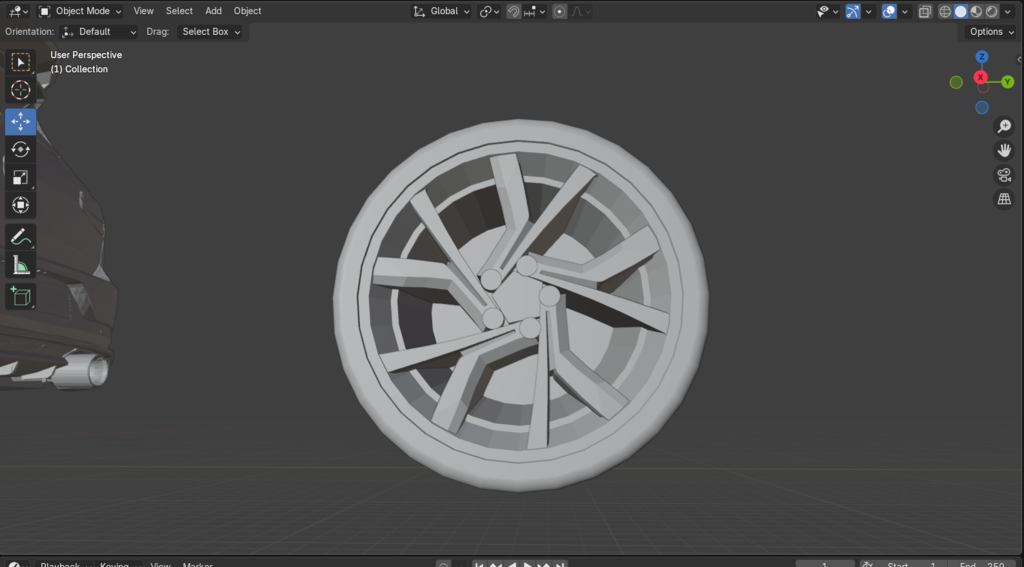Open the Add menu
The height and width of the screenshot is (567, 1024).
tap(213, 11)
